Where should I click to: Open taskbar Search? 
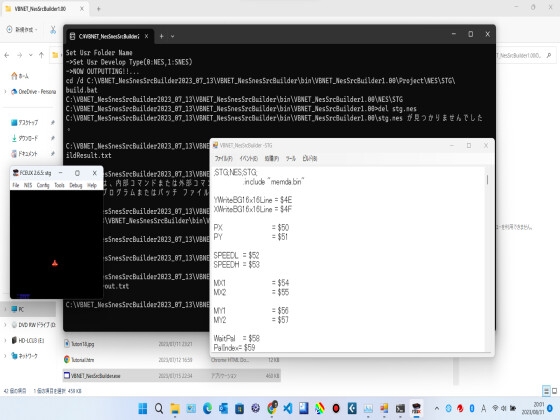(159, 408)
